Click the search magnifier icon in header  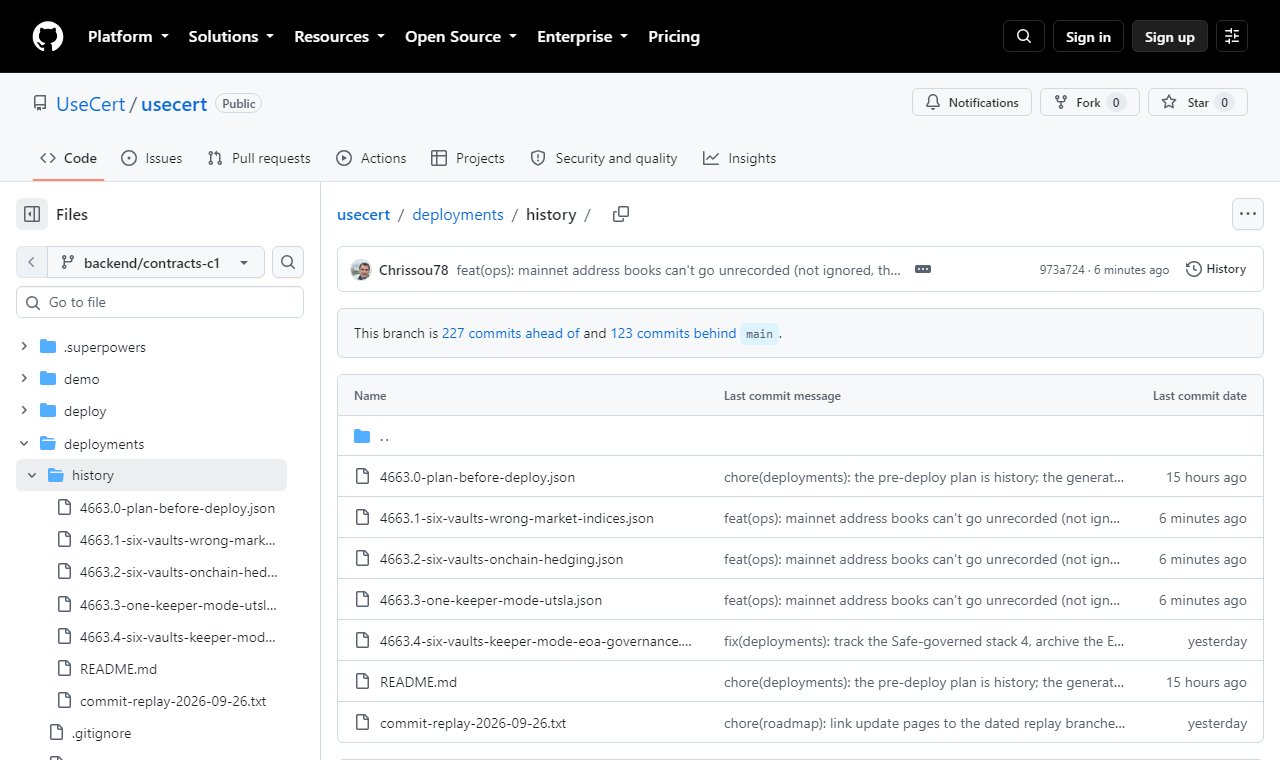click(x=1024, y=37)
